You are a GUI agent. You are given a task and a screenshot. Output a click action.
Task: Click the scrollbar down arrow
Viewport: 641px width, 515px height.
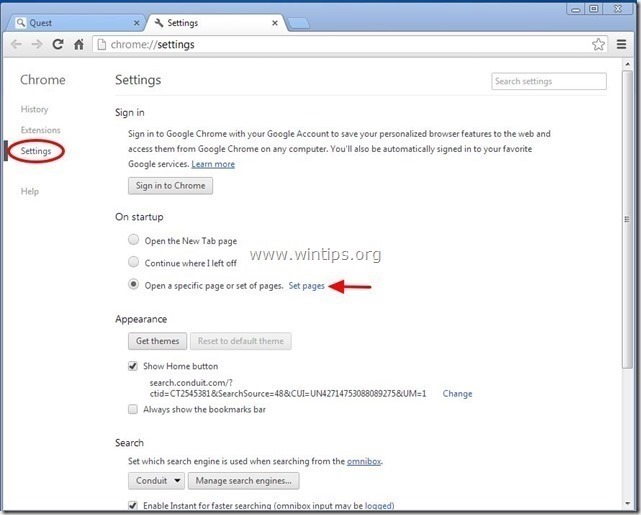click(x=627, y=504)
